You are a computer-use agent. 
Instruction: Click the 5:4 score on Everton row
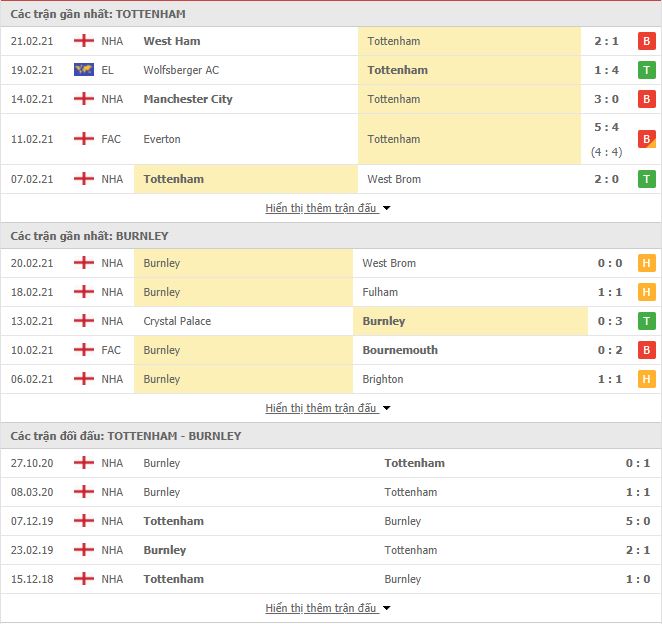[606, 127]
